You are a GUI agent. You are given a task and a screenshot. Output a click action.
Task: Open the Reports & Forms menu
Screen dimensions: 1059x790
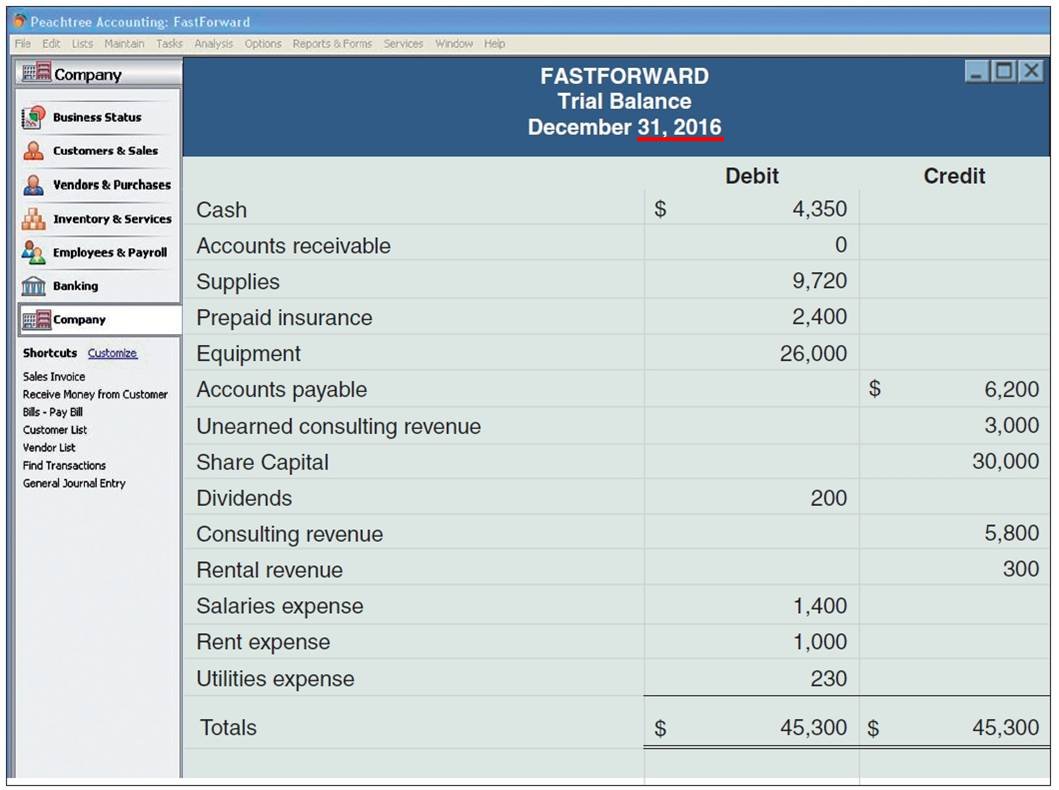(332, 43)
